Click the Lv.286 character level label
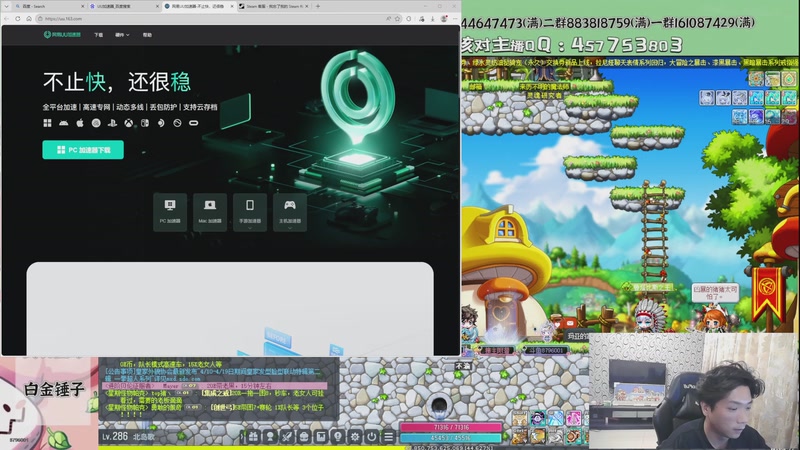The image size is (800, 450). pos(115,436)
